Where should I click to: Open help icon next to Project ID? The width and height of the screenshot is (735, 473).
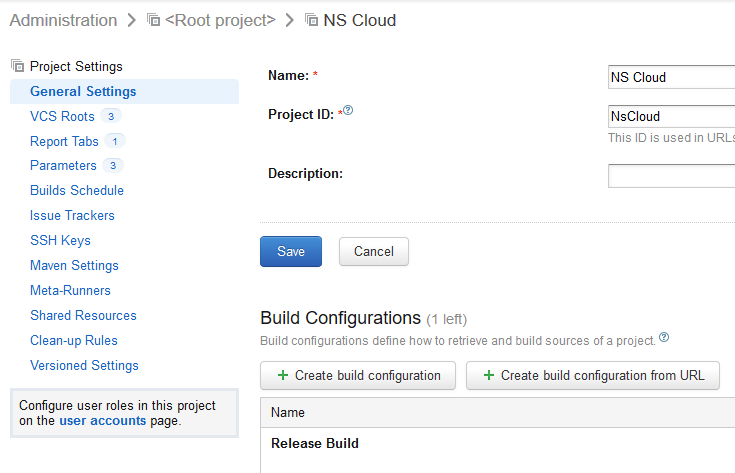pyautogui.click(x=349, y=112)
